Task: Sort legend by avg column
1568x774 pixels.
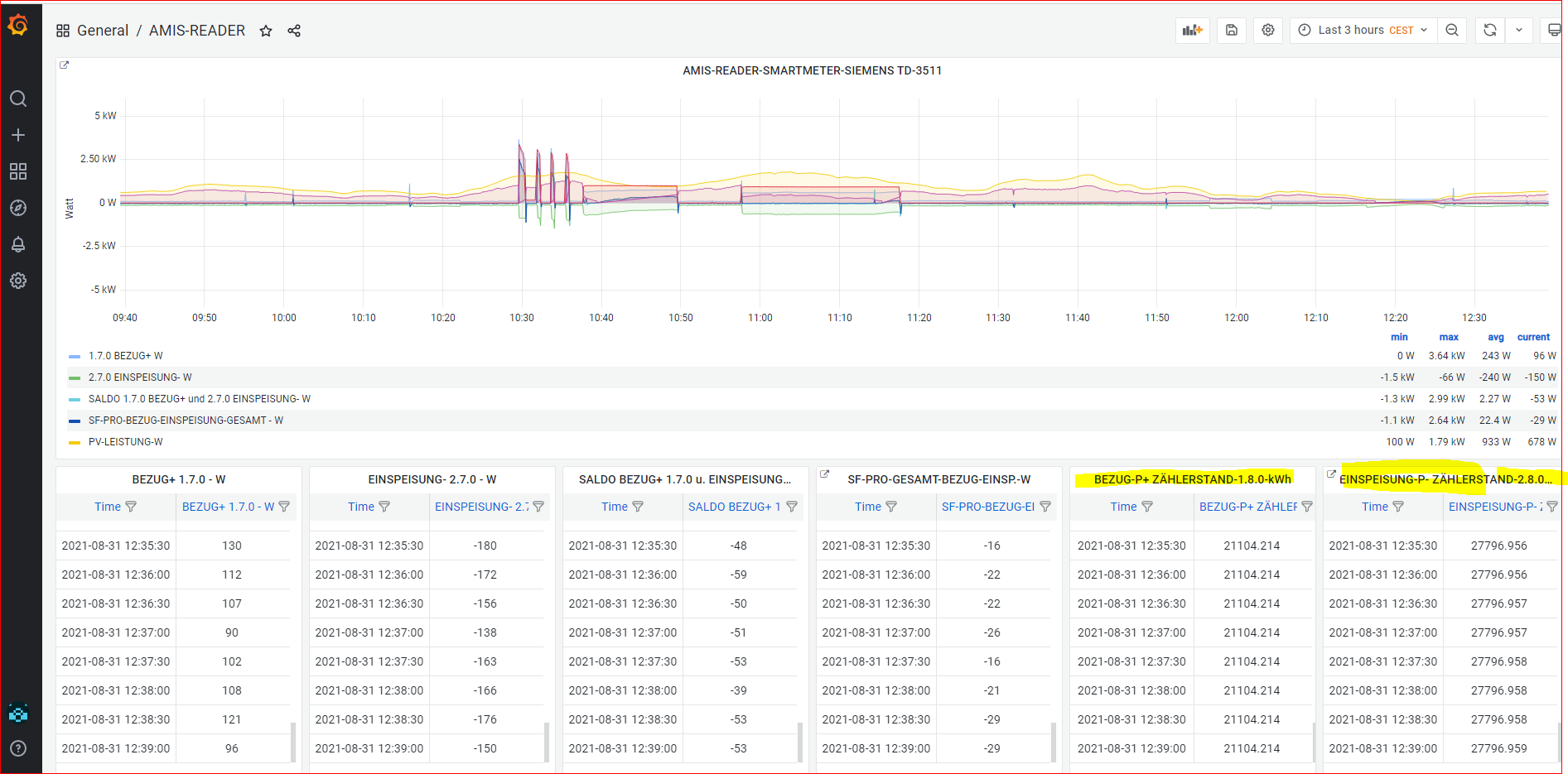Action: [1496, 337]
